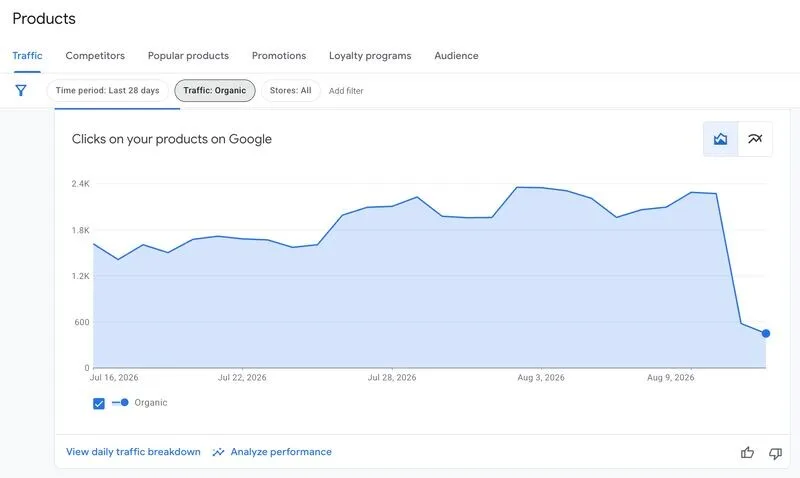Click the Jul 16, 2026 axis date
The width and height of the screenshot is (800, 478).
click(114, 378)
